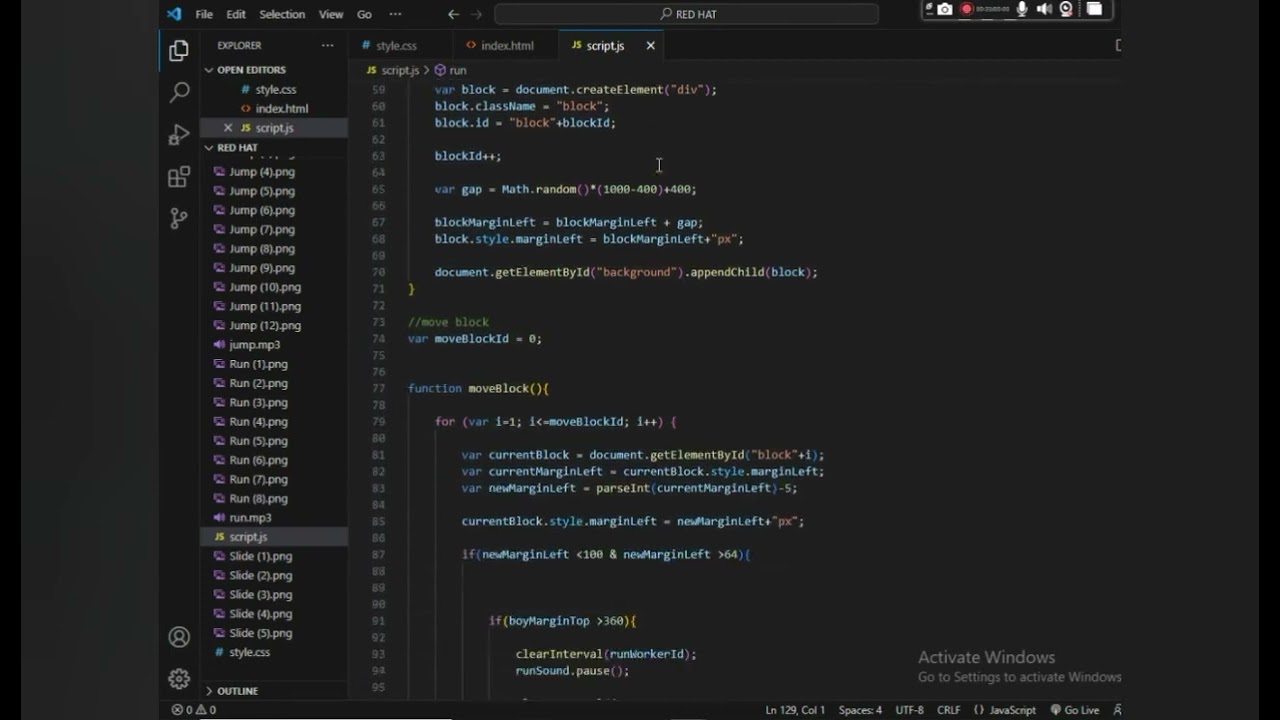
Task: Open the jump.mp3 file
Action: 274,345
